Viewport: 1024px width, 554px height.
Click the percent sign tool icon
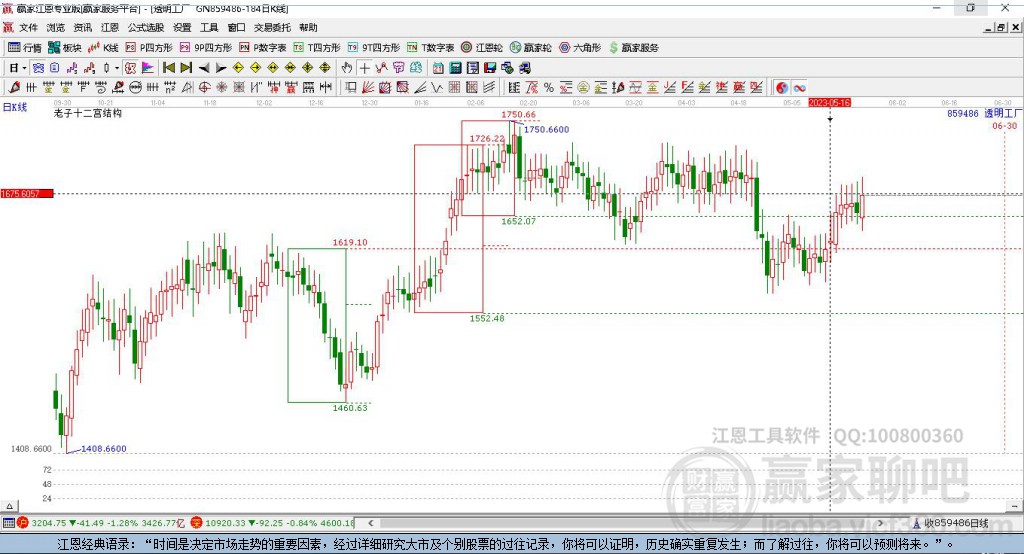click(549, 88)
